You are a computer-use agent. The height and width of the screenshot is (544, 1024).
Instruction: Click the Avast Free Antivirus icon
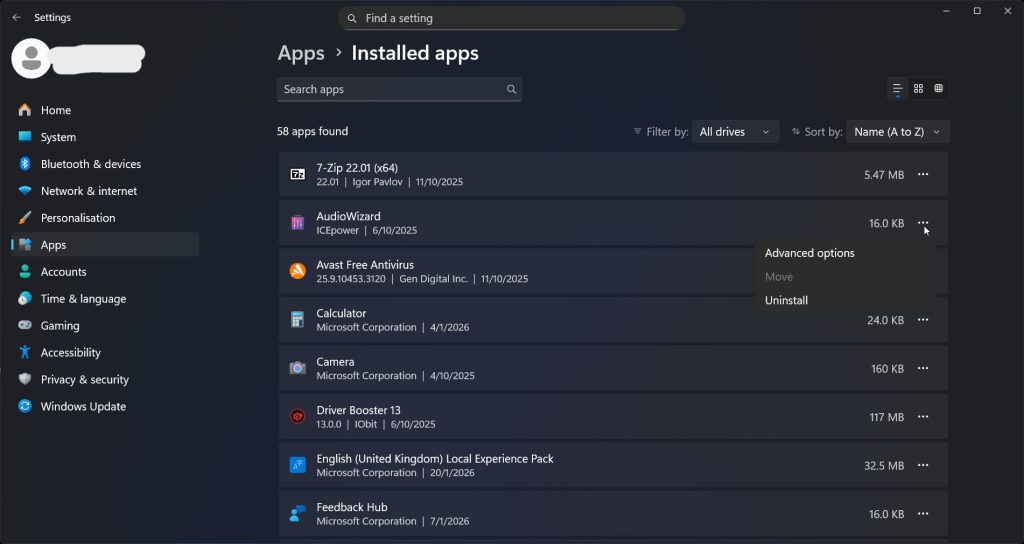[297, 271]
